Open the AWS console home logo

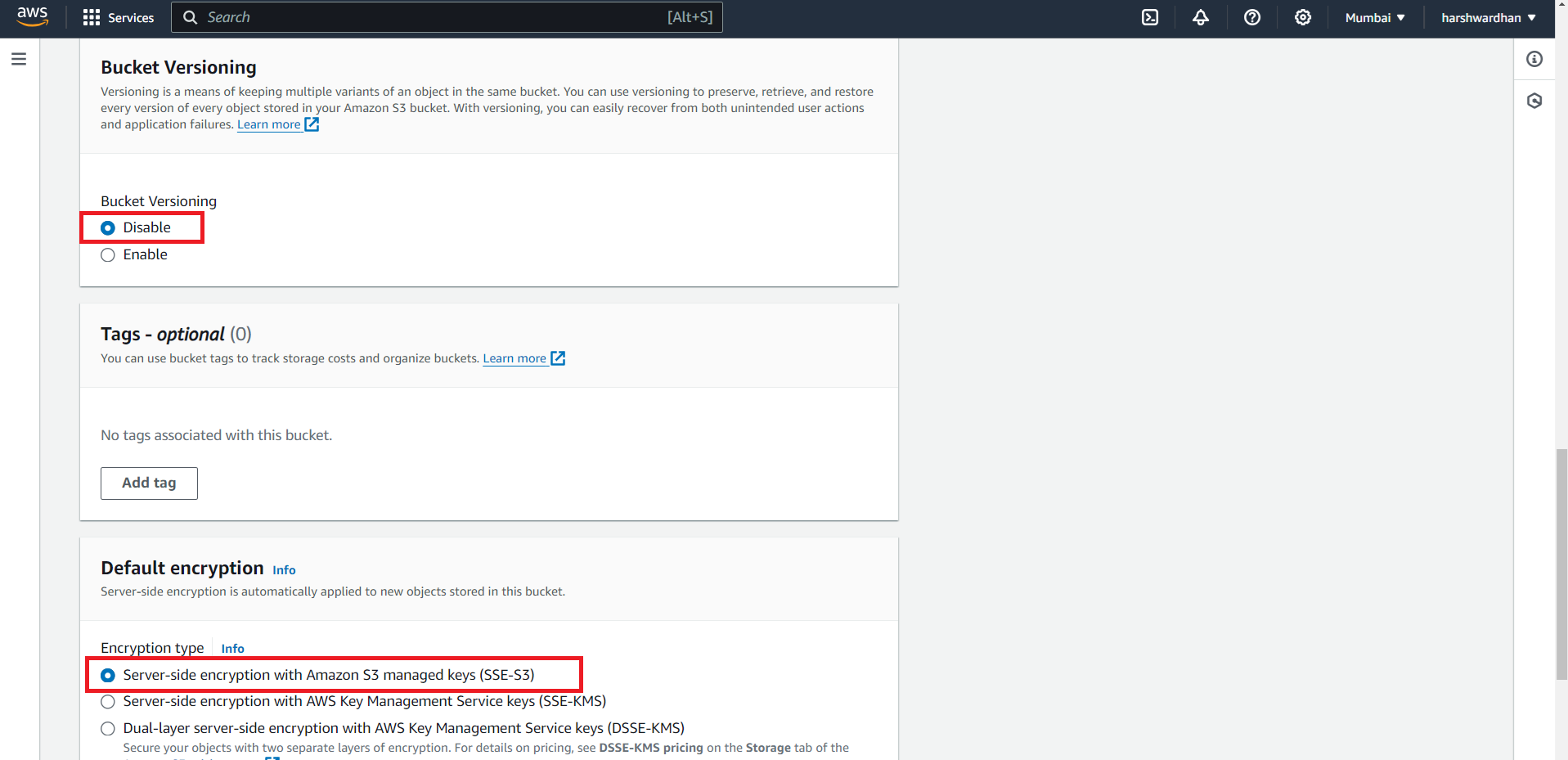pos(33,17)
